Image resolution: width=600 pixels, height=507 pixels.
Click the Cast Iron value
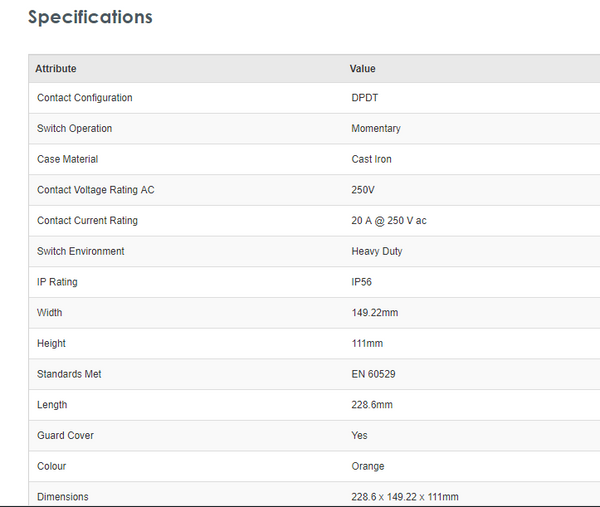[x=373, y=159]
